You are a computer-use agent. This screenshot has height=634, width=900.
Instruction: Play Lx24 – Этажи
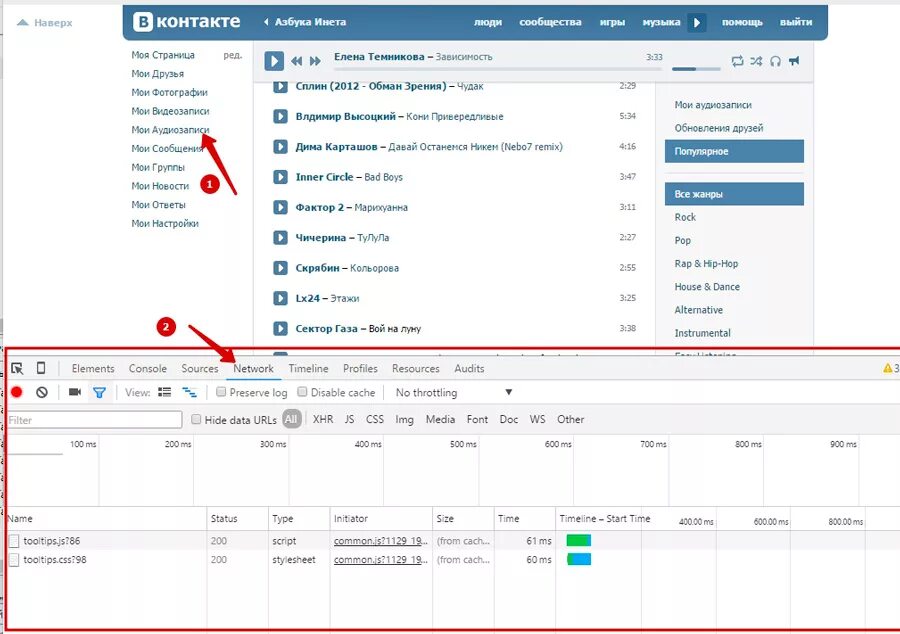click(280, 298)
